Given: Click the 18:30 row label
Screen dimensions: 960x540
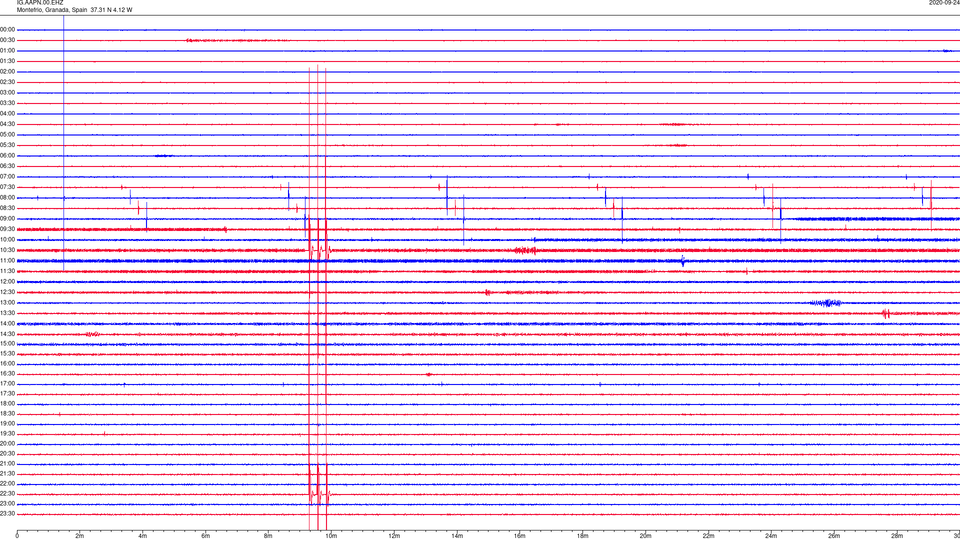Looking at the screenshot, I should [x=8, y=414].
